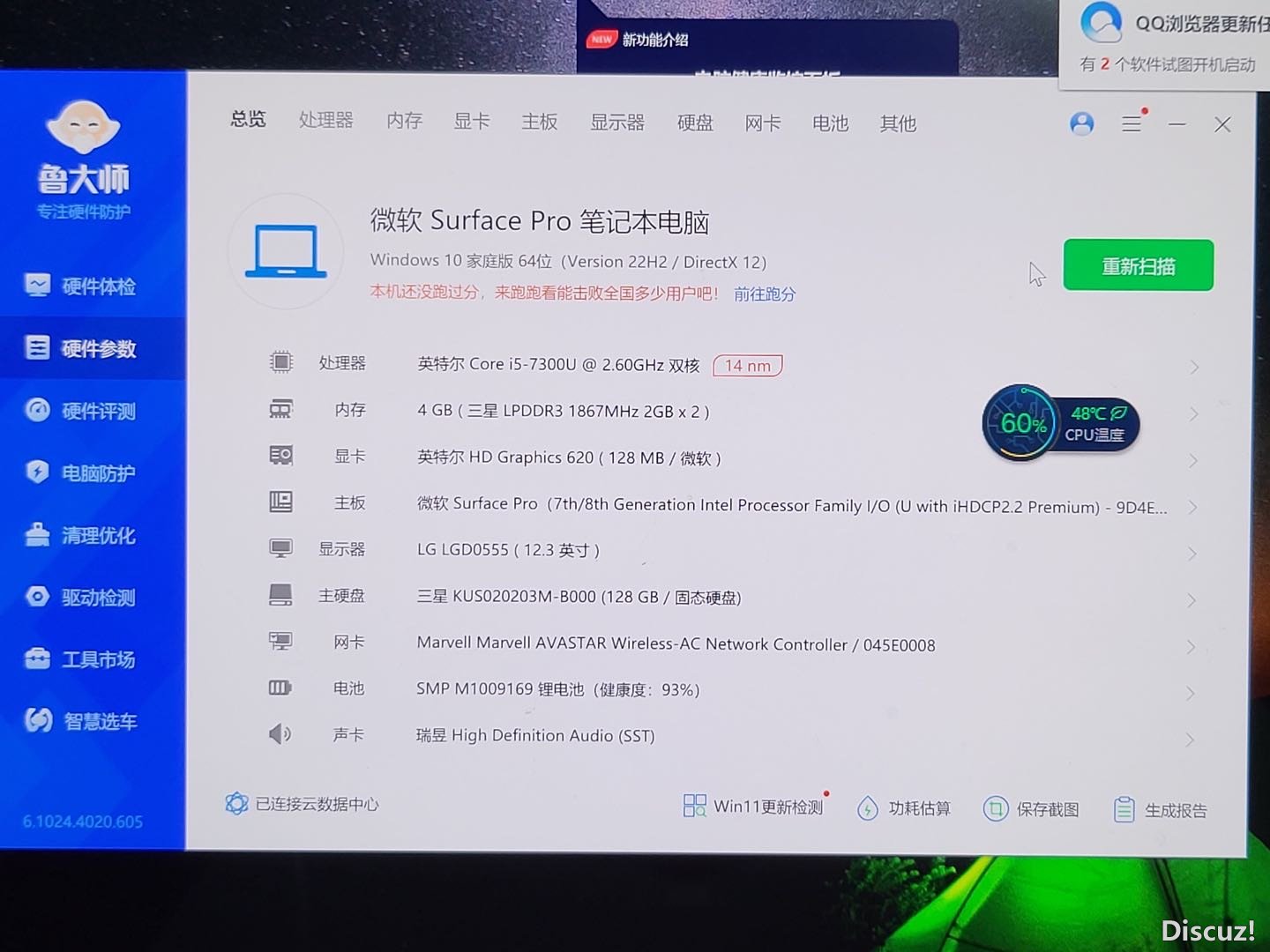Click the 声卡 speaker row icon
1270x952 pixels.
click(280, 733)
